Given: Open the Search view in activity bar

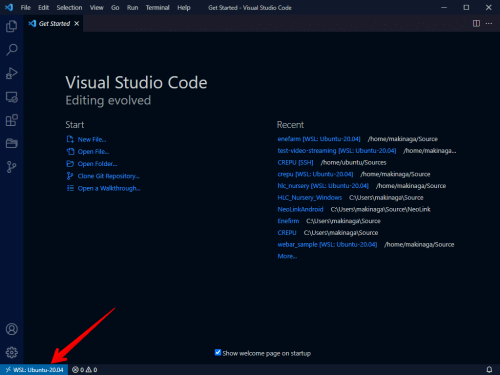Looking at the screenshot, I should click(12, 50).
